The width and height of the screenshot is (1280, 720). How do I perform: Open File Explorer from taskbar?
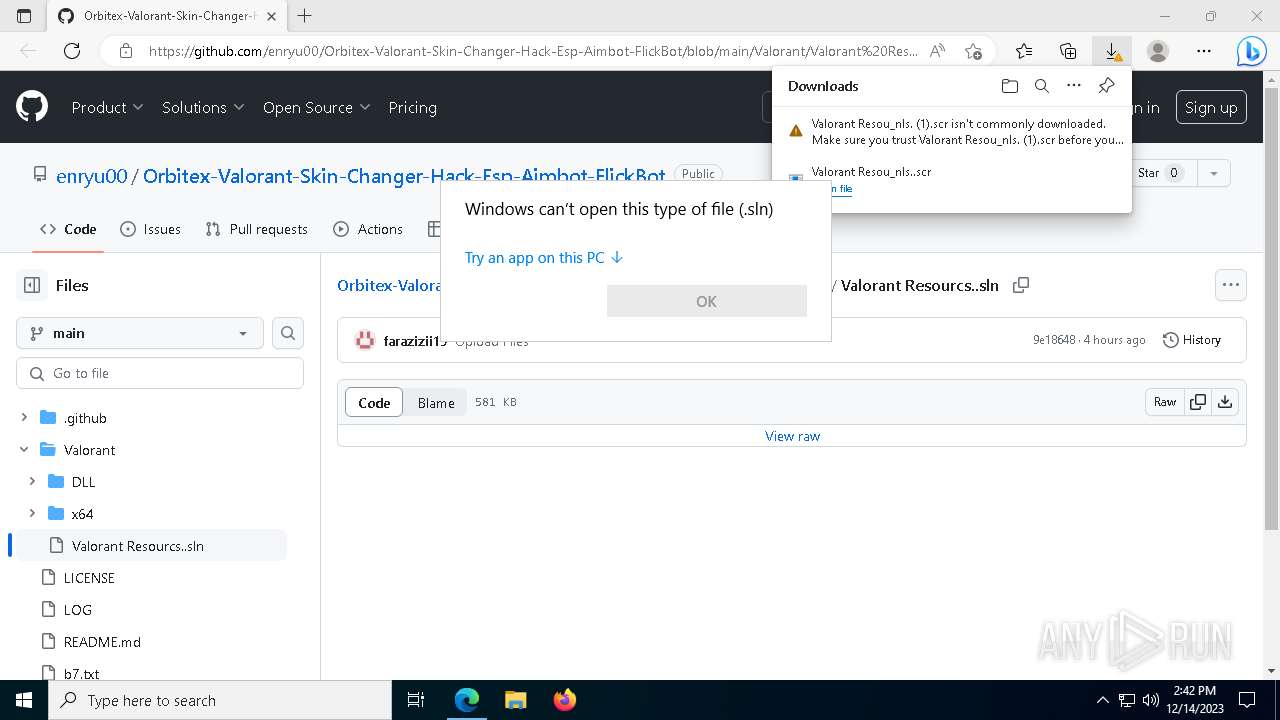click(x=515, y=700)
